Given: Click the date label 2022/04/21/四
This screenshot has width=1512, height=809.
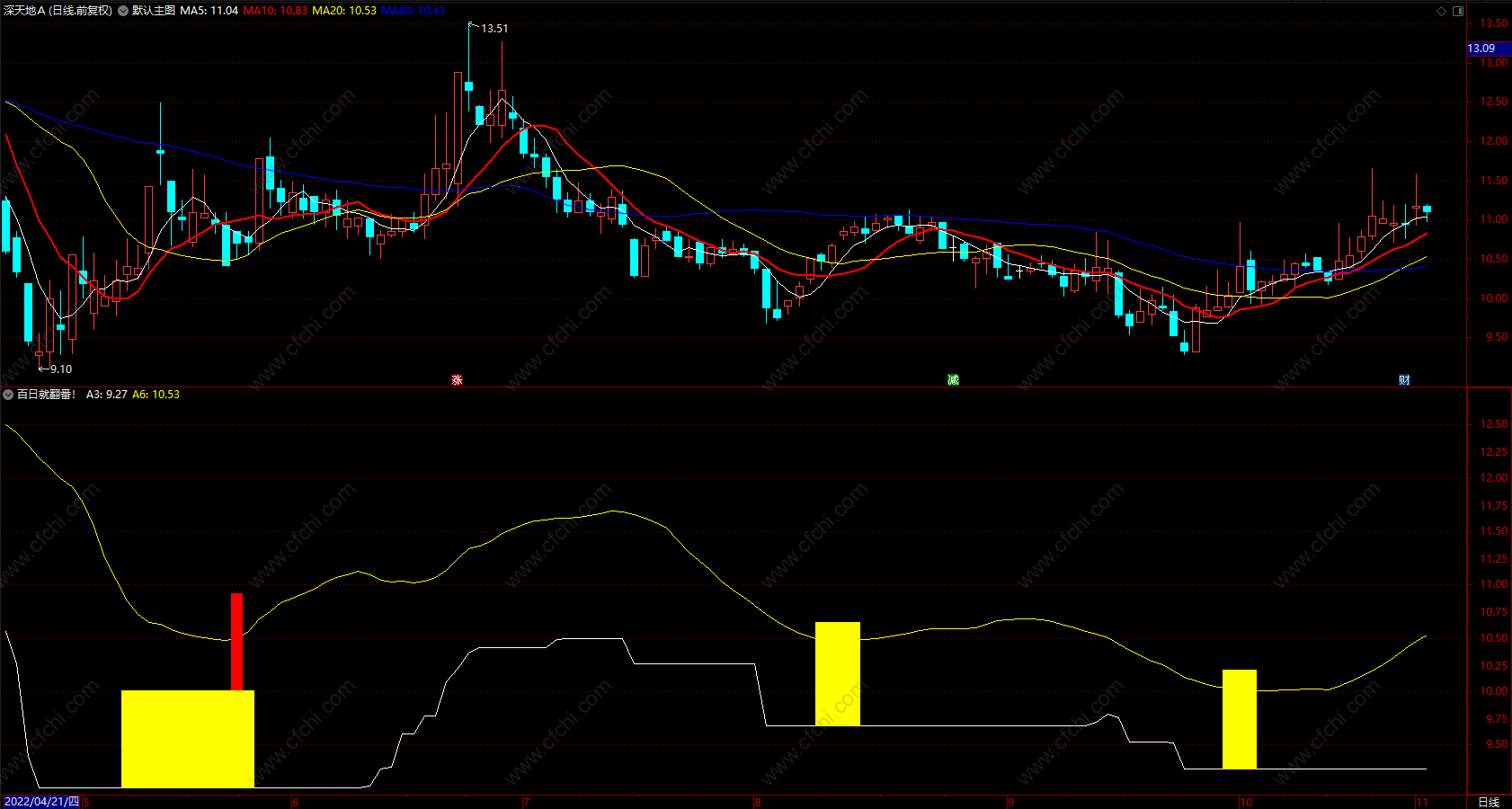Looking at the screenshot, I should tap(41, 802).
